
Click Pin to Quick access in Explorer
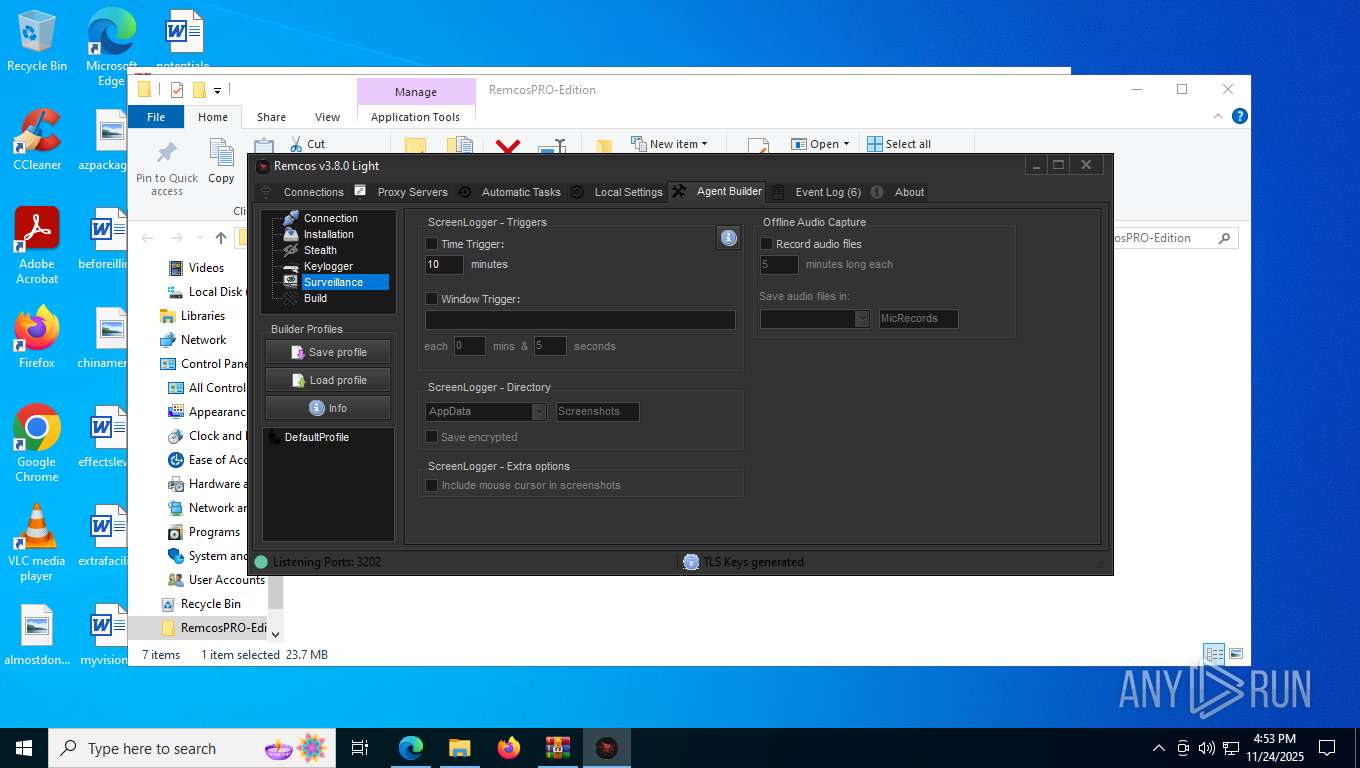pyautogui.click(x=167, y=168)
